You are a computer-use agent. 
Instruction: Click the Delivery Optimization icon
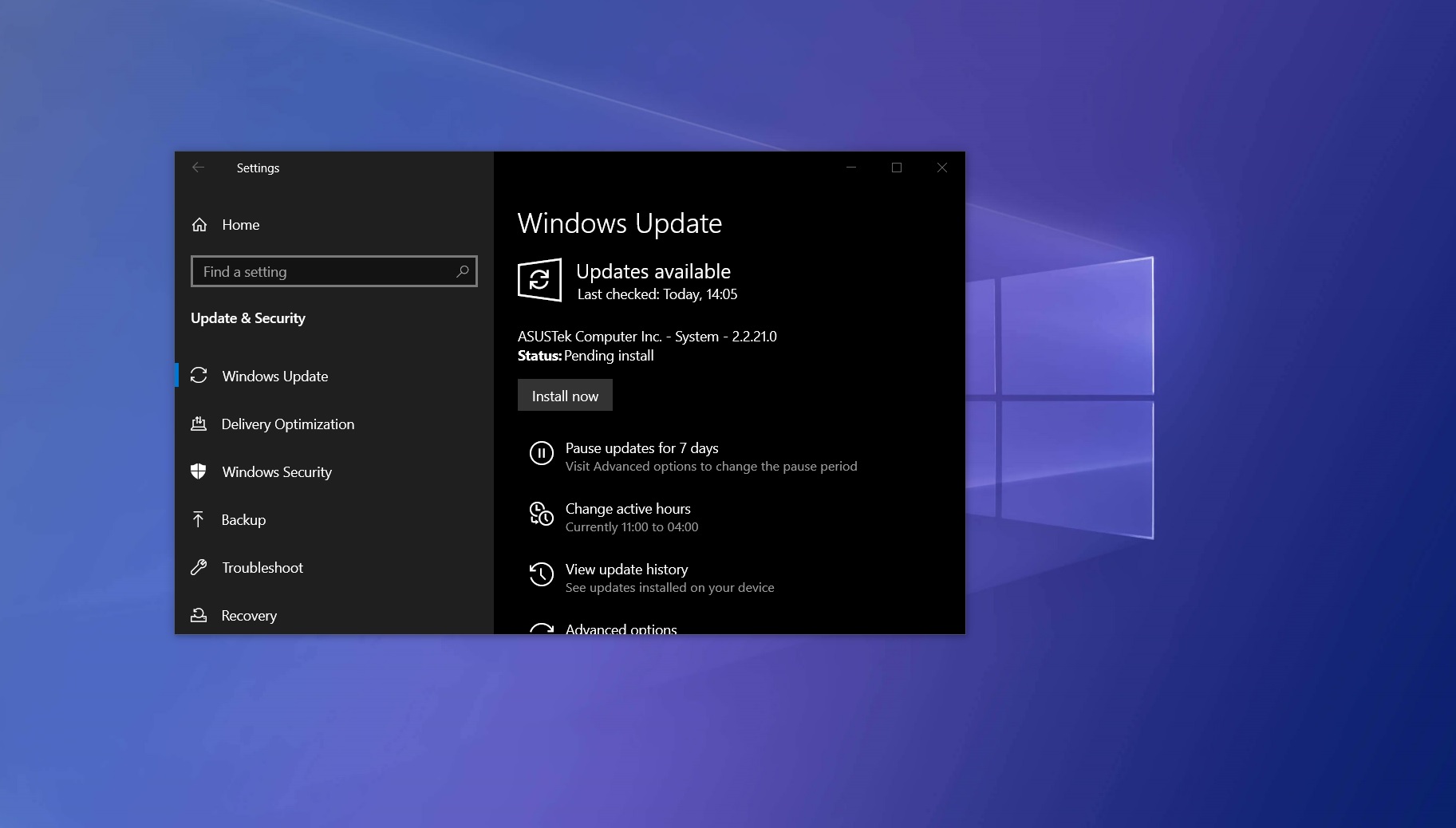coord(199,424)
